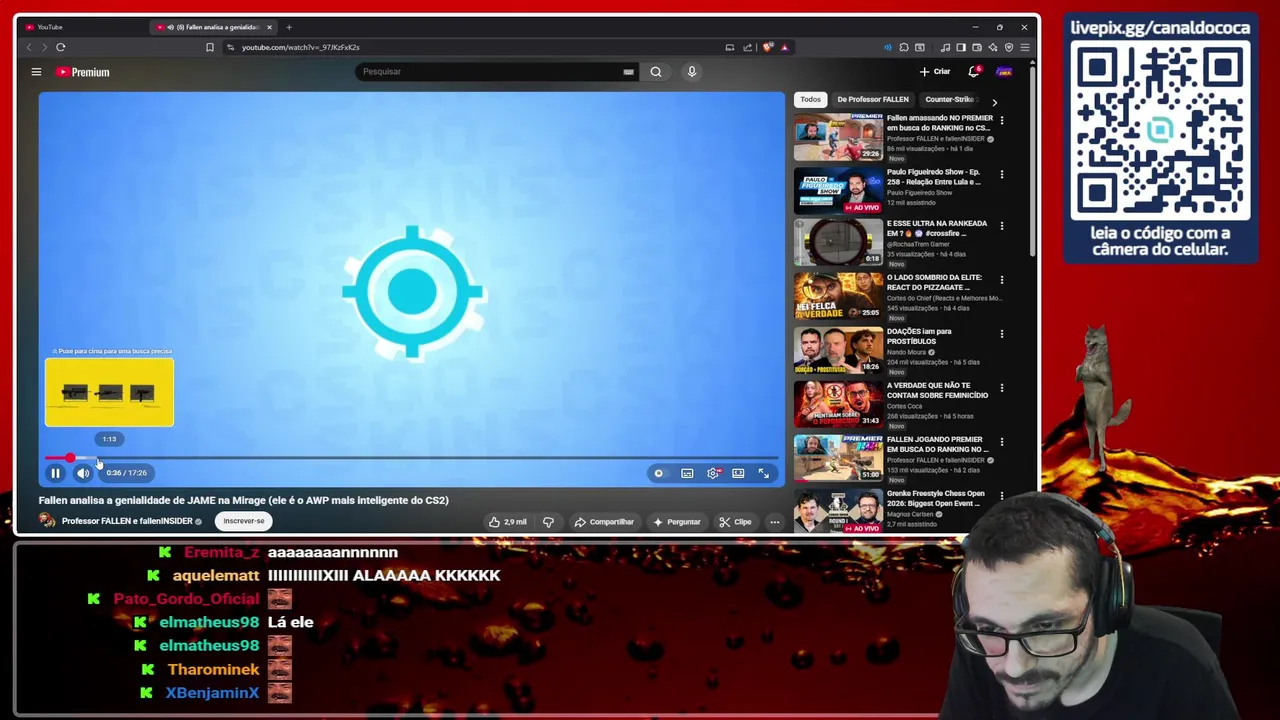This screenshot has height=720, width=1280.
Task: Open thumbnail E ESSE ULTRA NA RANKEADA
Action: (838, 243)
